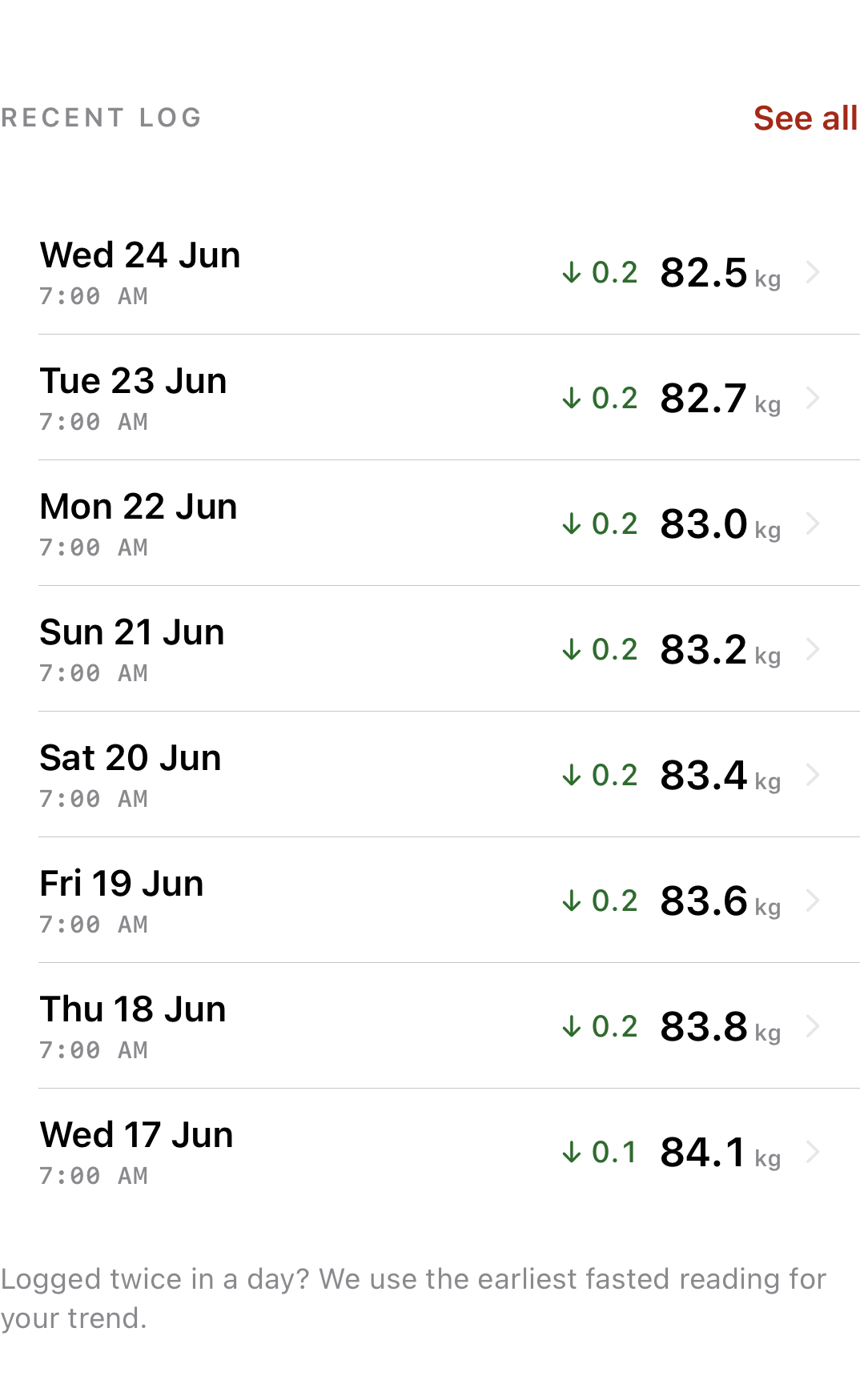Tap the down arrow beside 82.5 kg
The height and width of the screenshot is (1400, 860).
pyautogui.click(x=571, y=272)
